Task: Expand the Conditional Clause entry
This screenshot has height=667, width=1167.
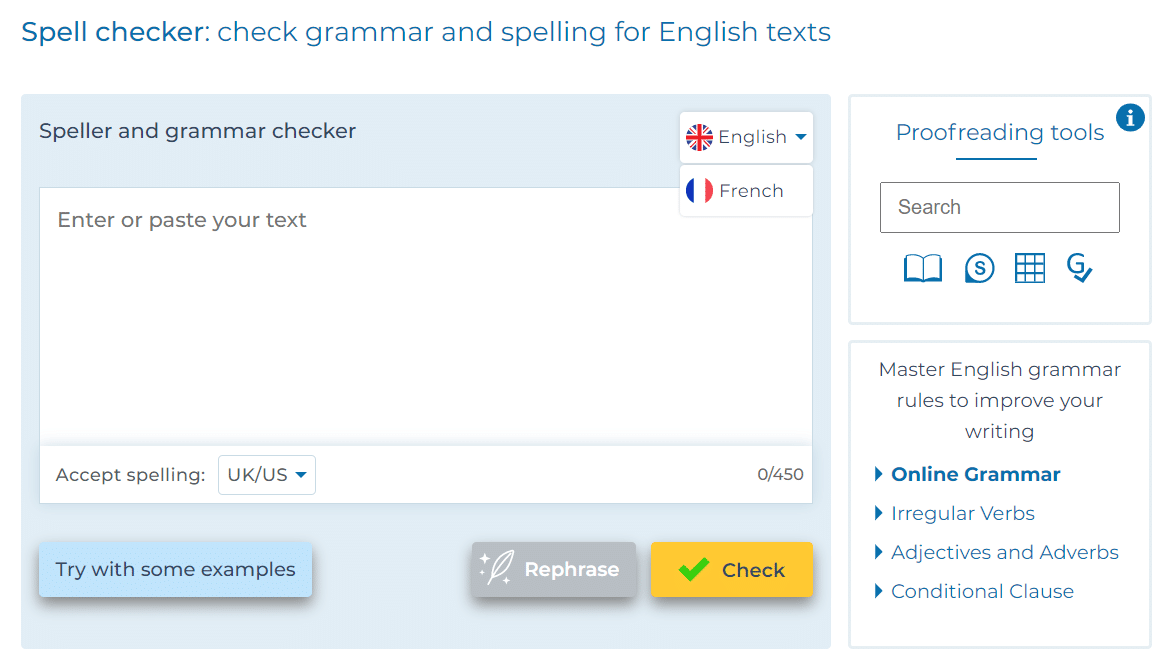Action: tap(981, 591)
